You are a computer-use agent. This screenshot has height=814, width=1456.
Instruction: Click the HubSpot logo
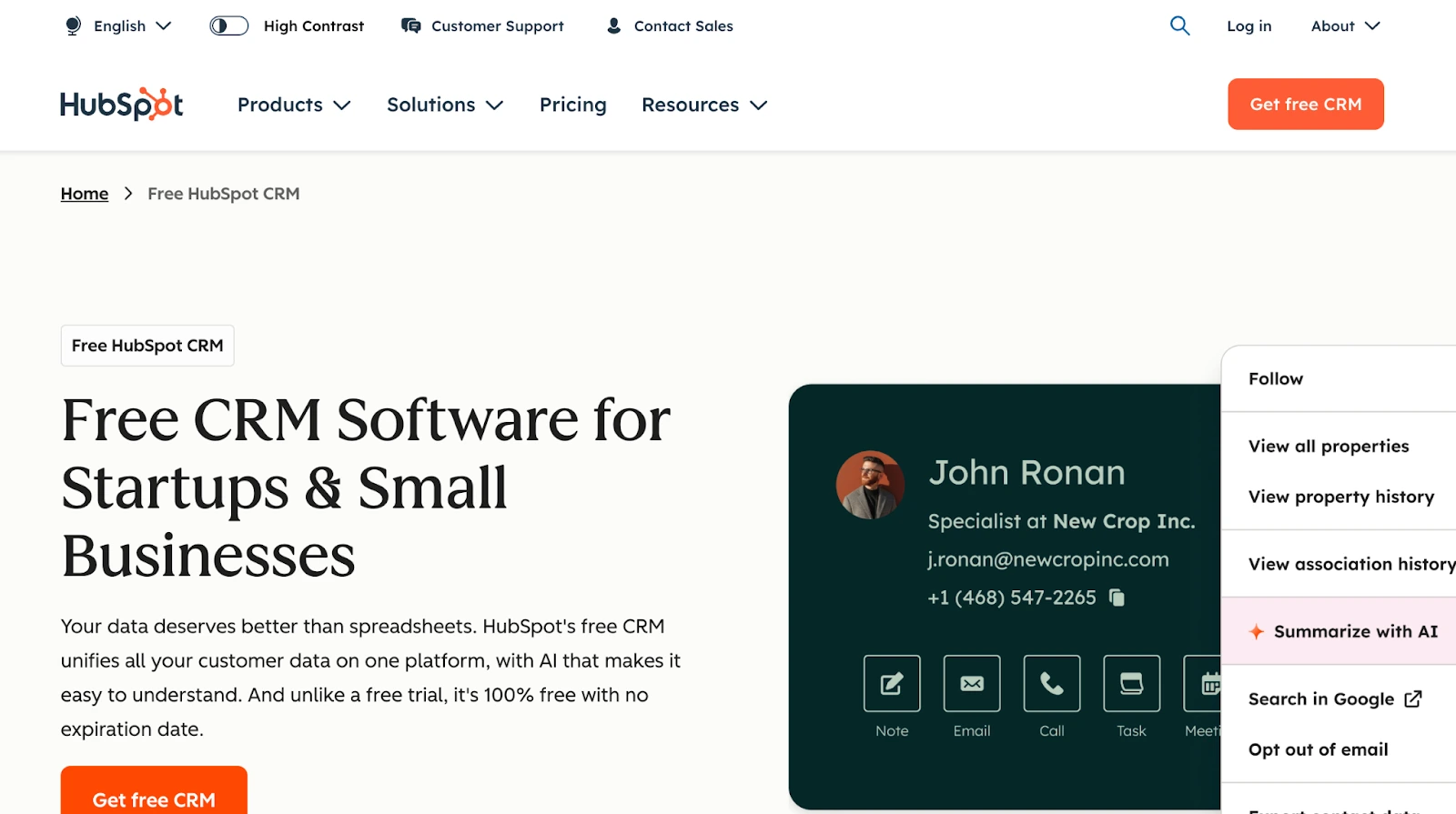122,105
